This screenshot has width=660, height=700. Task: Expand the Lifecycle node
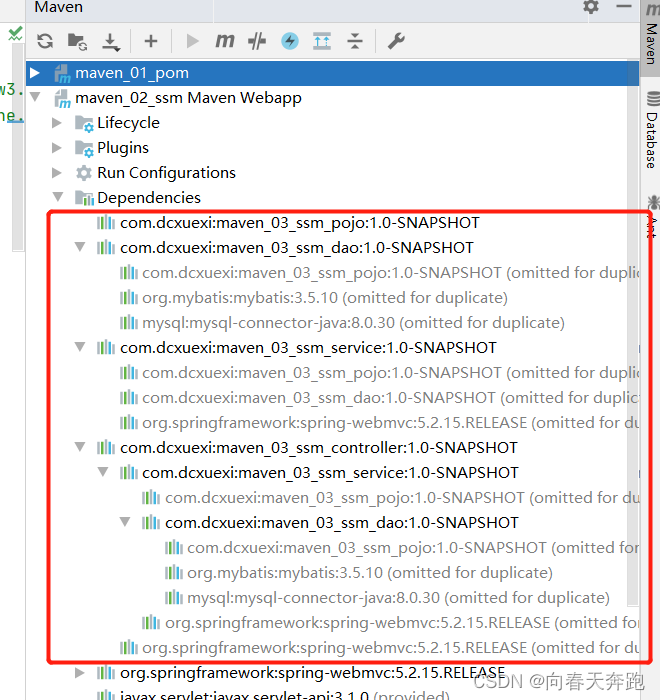coord(57,122)
